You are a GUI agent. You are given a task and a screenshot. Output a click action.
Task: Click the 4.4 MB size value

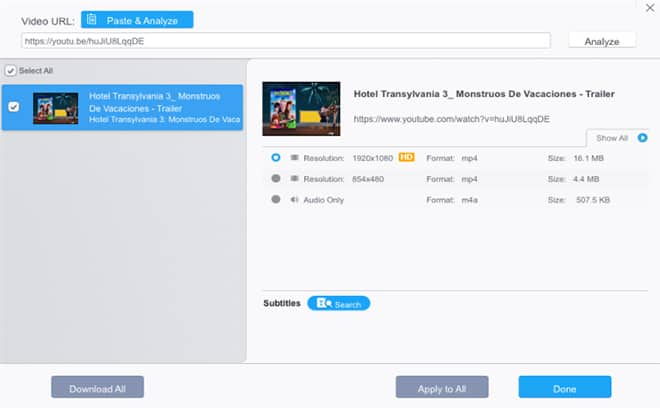click(586, 179)
